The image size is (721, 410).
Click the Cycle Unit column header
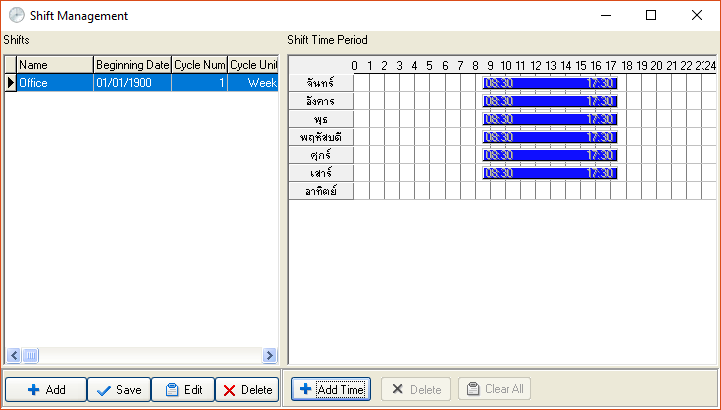pos(253,65)
